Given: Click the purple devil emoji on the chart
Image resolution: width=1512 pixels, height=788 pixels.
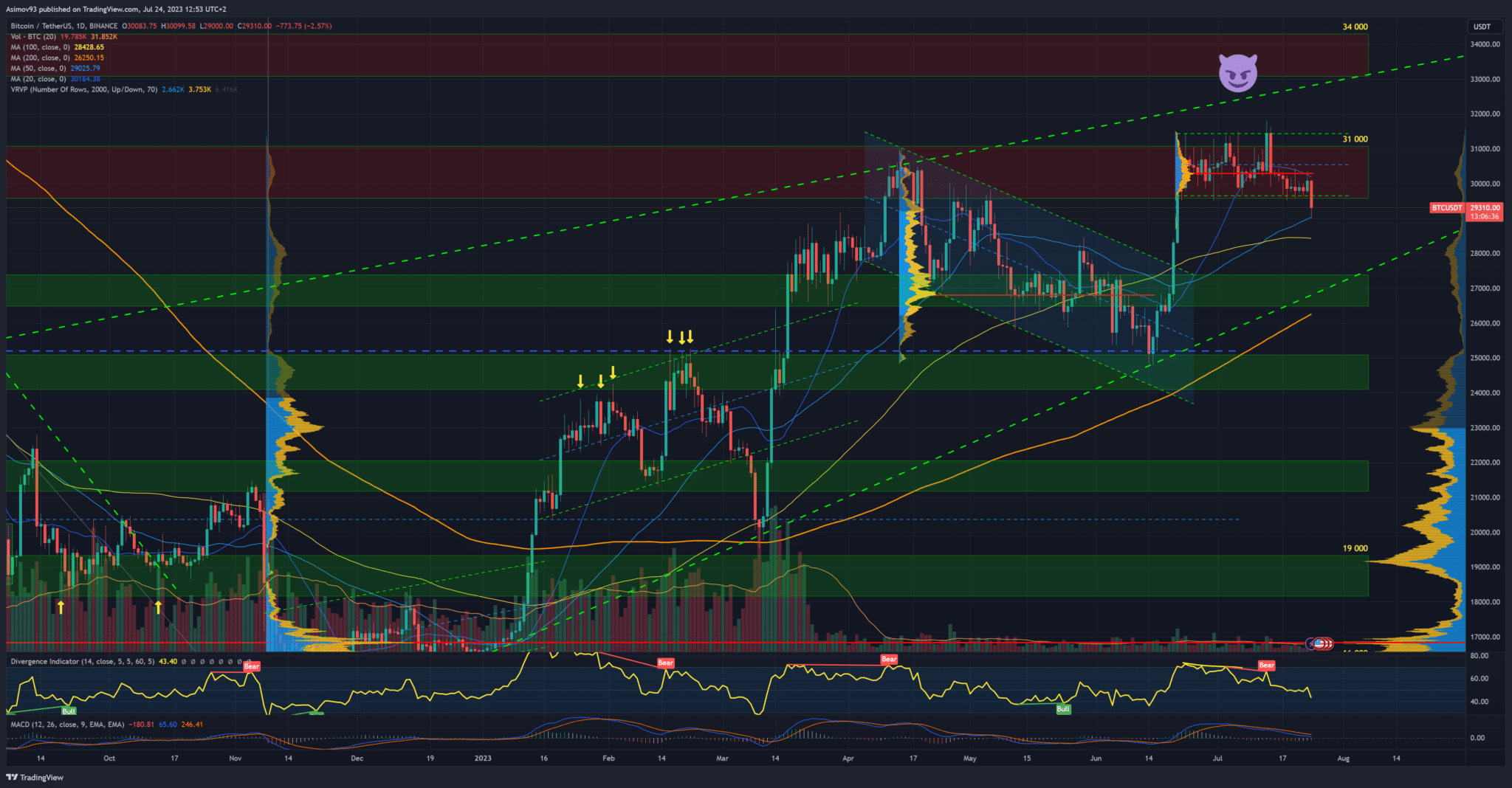Looking at the screenshot, I should coord(1237,73).
